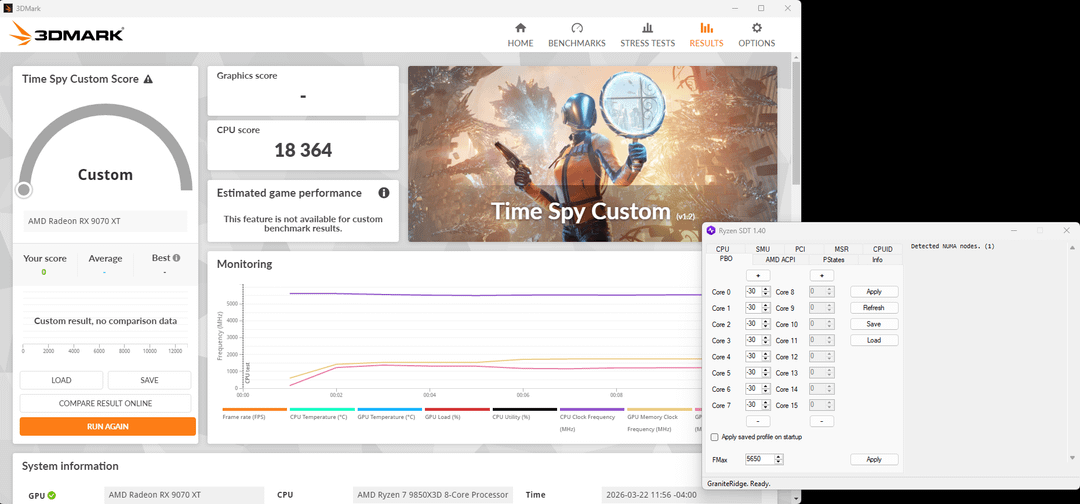
Task: Click the plus button above Core 0 column
Action: click(x=757, y=275)
